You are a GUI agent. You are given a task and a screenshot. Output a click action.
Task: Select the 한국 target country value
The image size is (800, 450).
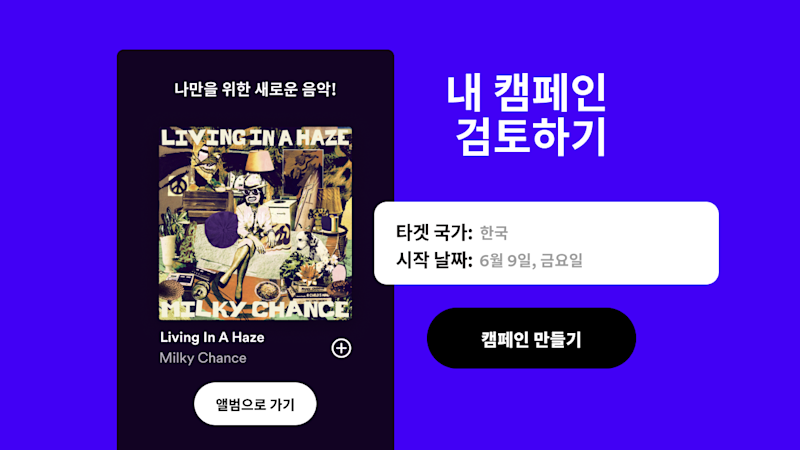(x=494, y=233)
